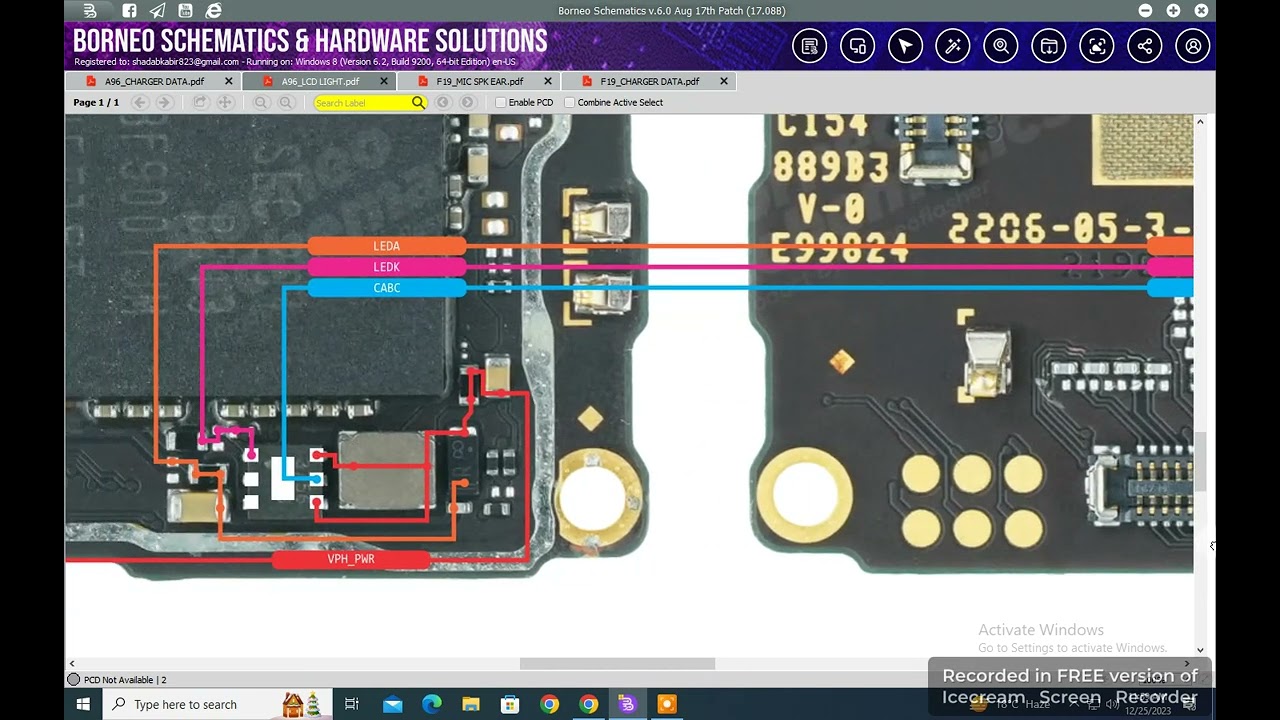Zoom out with the minus magnifier
Image resolution: width=1280 pixels, height=720 pixels.
coord(261,102)
